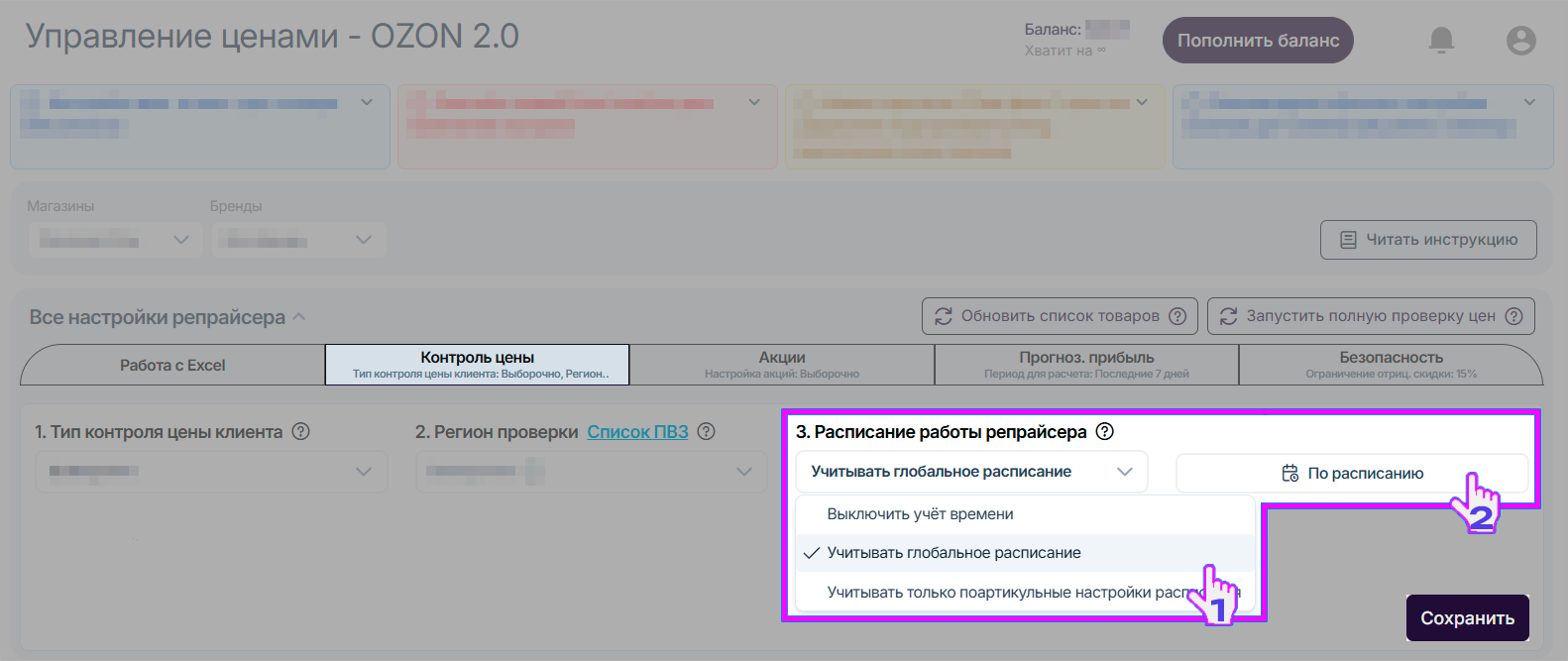Expand the blue summary card chevron

click(x=367, y=102)
